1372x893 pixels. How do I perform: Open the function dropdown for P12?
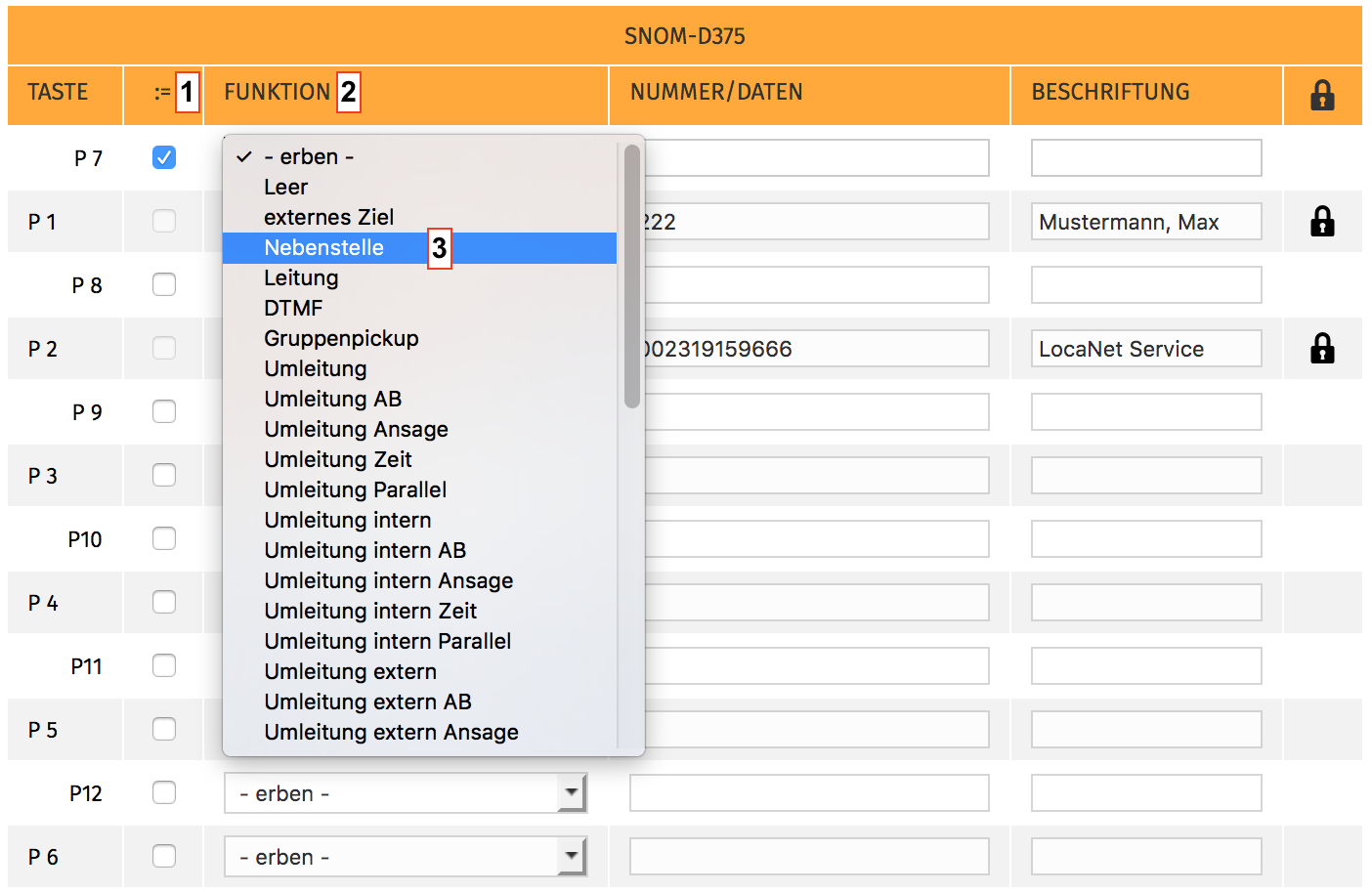click(x=405, y=793)
